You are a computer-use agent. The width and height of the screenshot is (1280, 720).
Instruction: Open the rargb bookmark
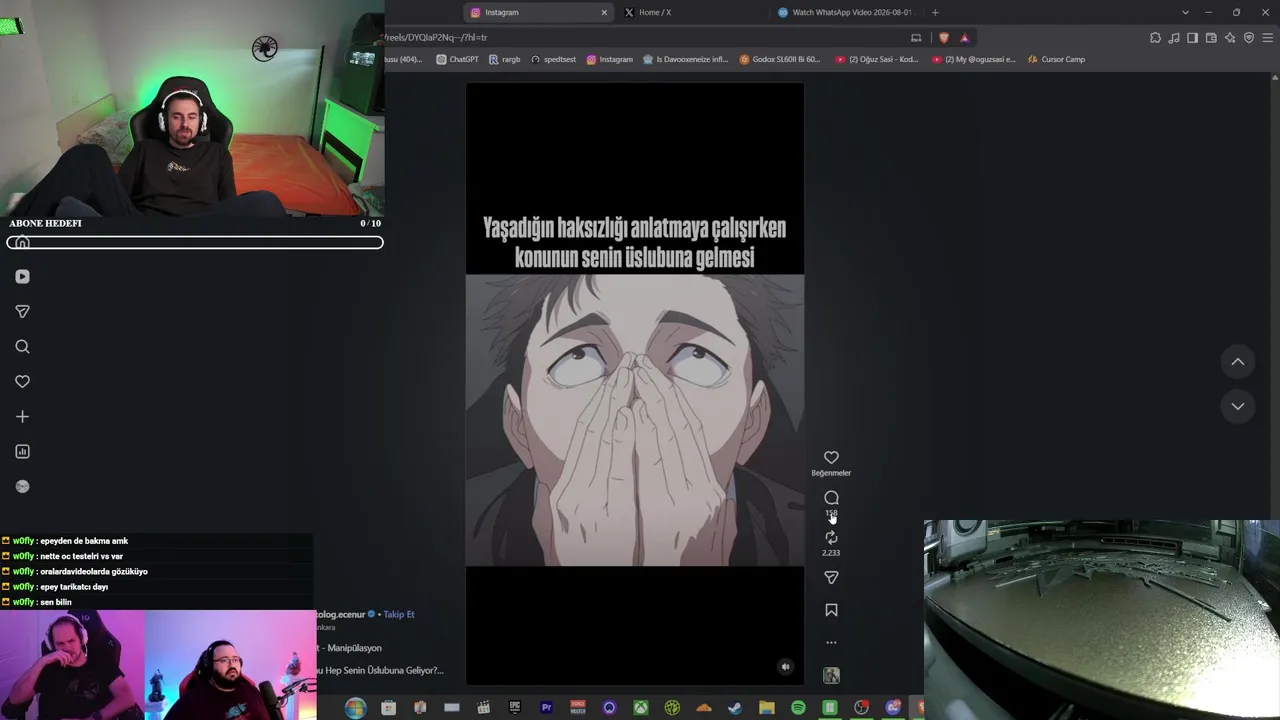click(504, 59)
